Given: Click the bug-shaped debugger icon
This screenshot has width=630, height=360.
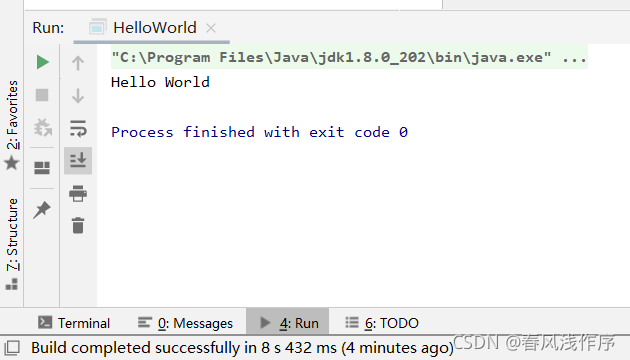Looking at the screenshot, I should coord(42,127).
